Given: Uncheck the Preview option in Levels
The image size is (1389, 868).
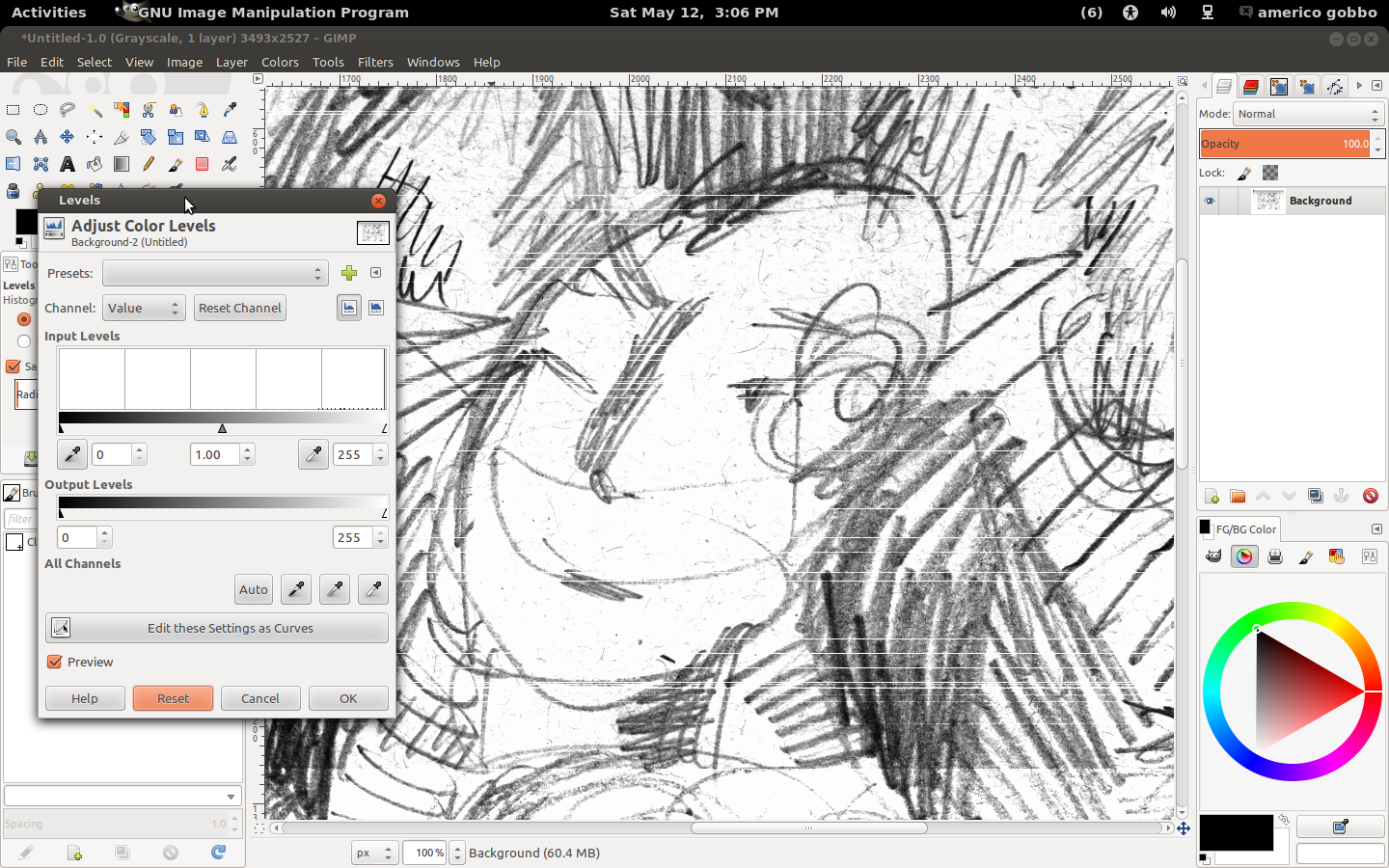Looking at the screenshot, I should tap(54, 662).
